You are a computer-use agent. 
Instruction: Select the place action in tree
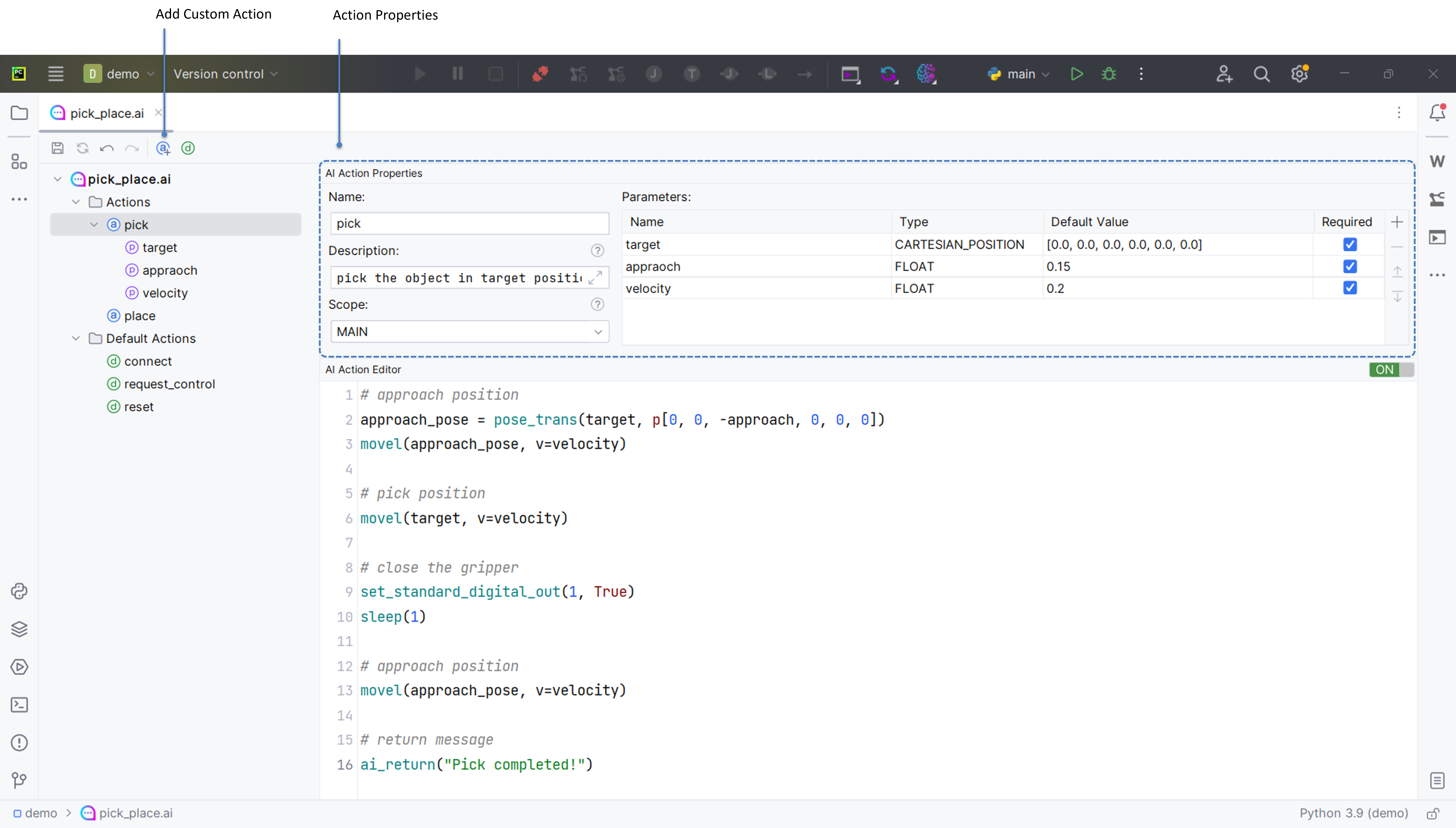click(139, 316)
